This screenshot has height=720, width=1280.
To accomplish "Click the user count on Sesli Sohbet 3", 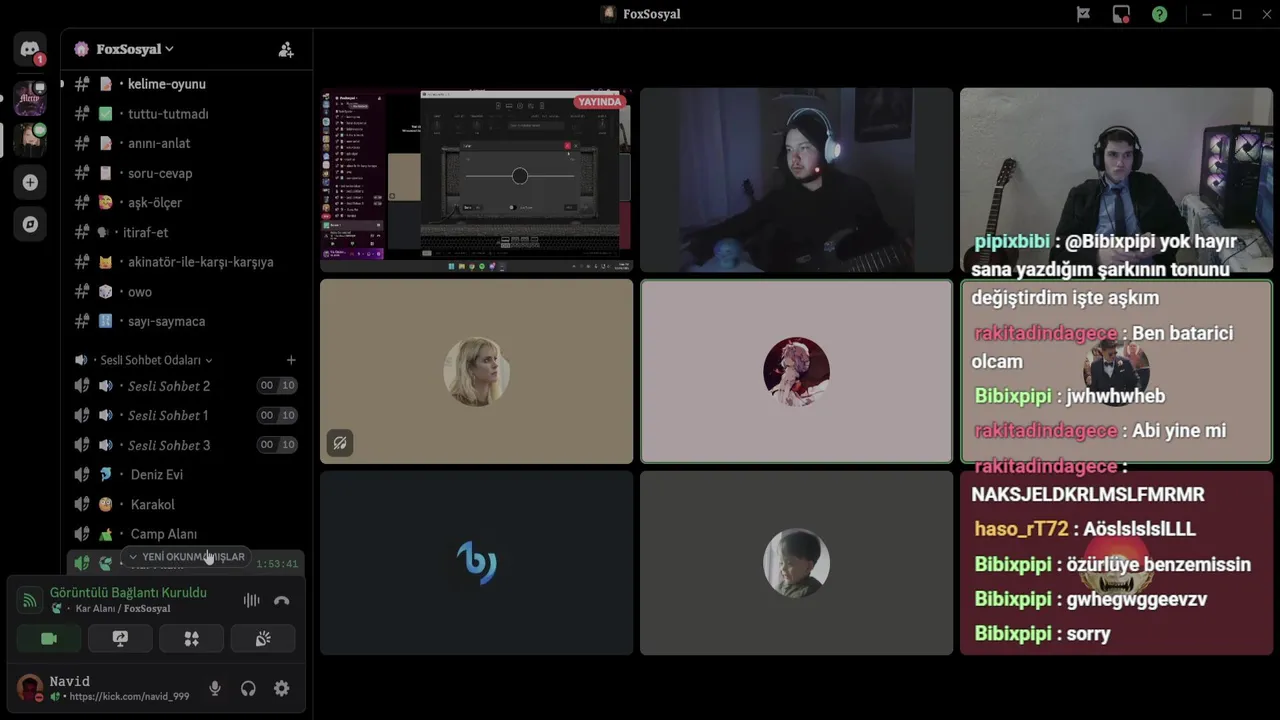I will (x=277, y=445).
